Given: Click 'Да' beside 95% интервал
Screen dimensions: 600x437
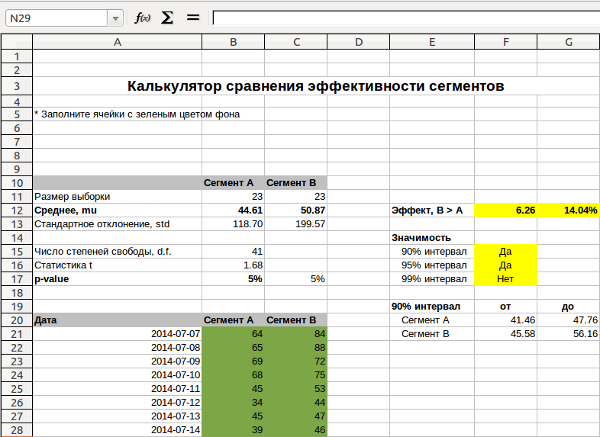Looking at the screenshot, I should point(505,265).
